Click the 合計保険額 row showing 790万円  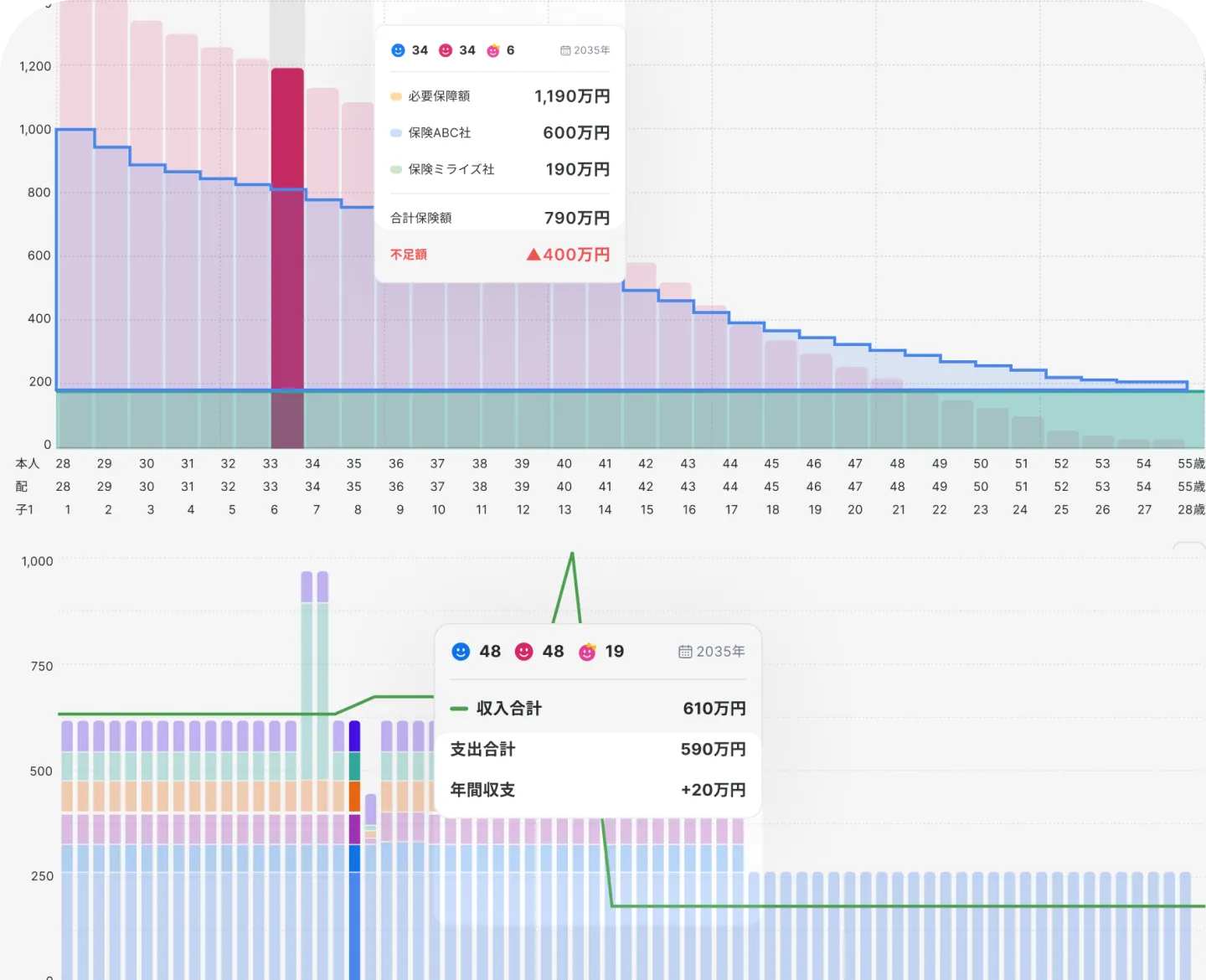click(499, 218)
